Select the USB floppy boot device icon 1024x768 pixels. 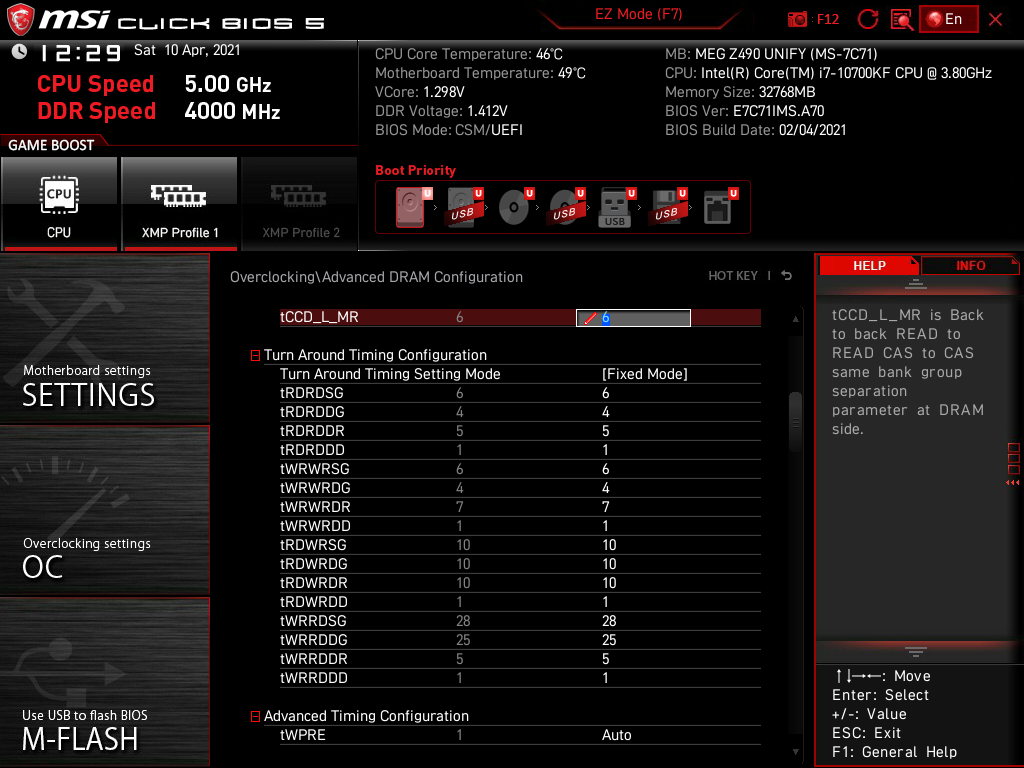point(668,207)
